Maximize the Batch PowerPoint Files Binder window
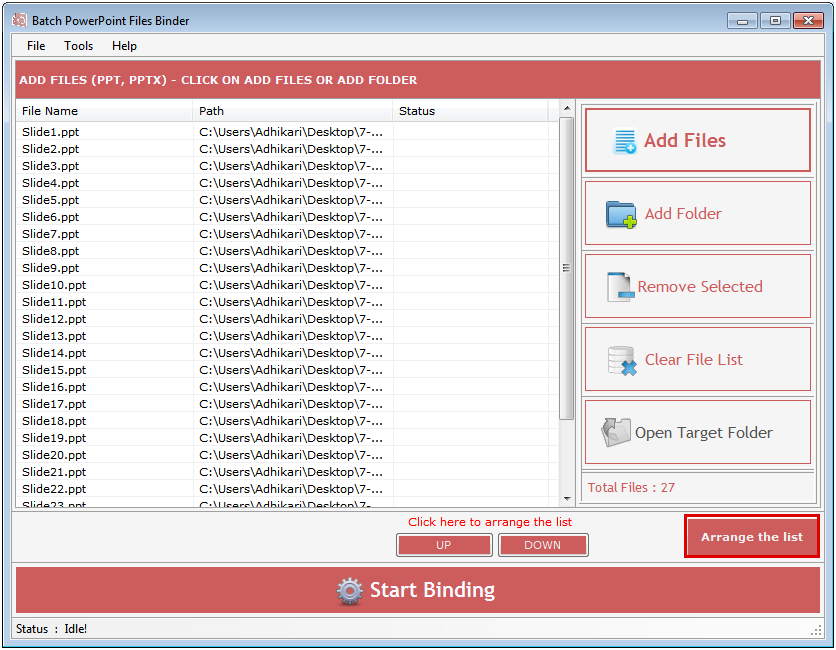Image resolution: width=836 pixels, height=650 pixels. pyautogui.click(x=775, y=21)
